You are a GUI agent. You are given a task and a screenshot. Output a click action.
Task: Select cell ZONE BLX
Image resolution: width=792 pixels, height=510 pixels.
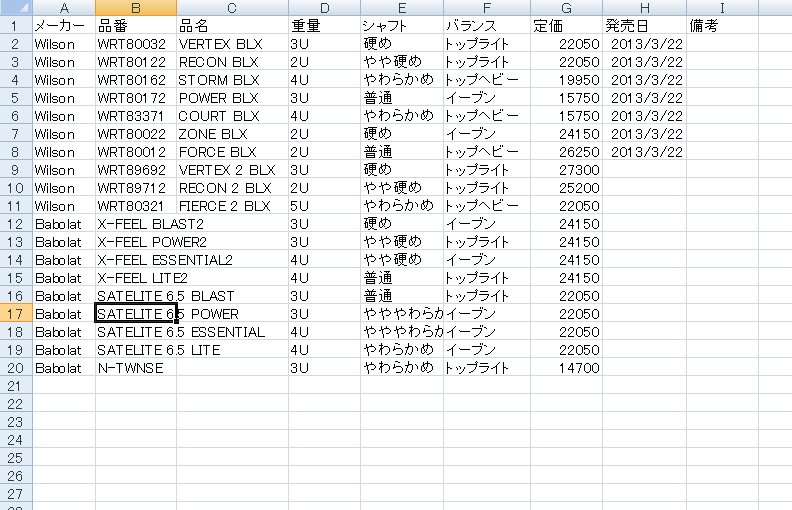point(232,133)
